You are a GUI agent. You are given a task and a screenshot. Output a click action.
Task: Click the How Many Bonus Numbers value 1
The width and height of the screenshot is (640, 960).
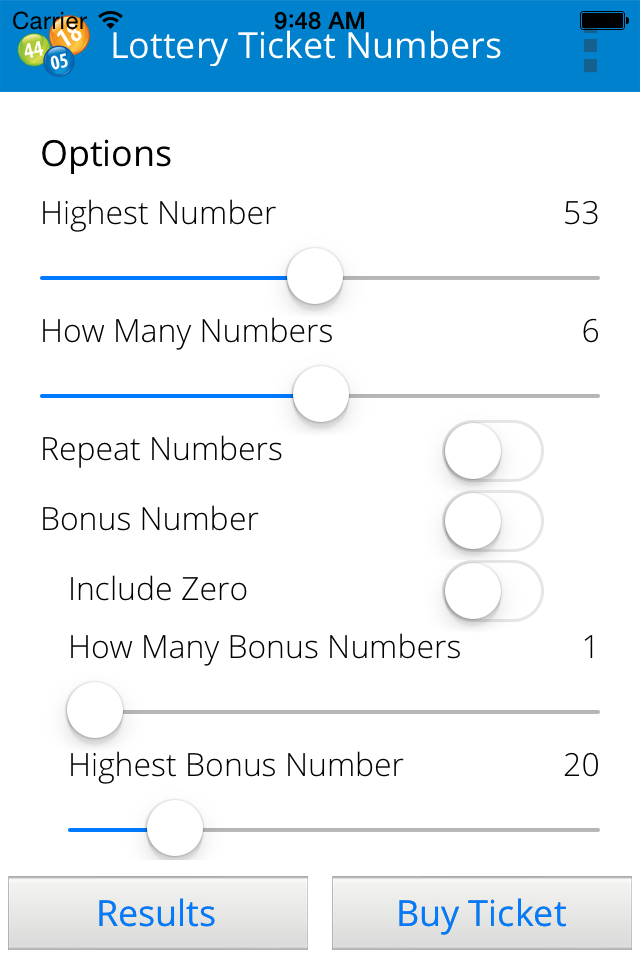tap(590, 647)
